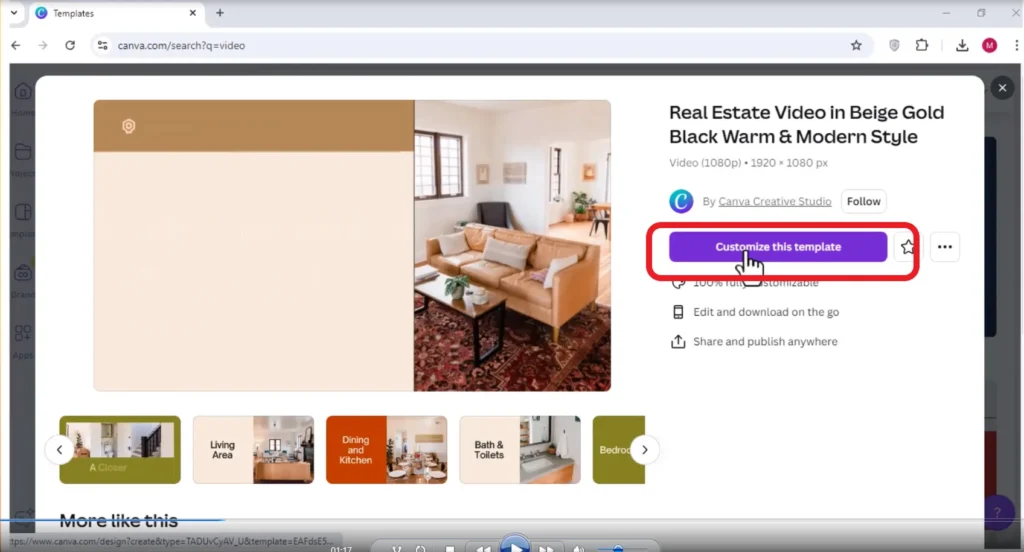Open the three-dots more options menu
1024x552 pixels.
pos(944,247)
